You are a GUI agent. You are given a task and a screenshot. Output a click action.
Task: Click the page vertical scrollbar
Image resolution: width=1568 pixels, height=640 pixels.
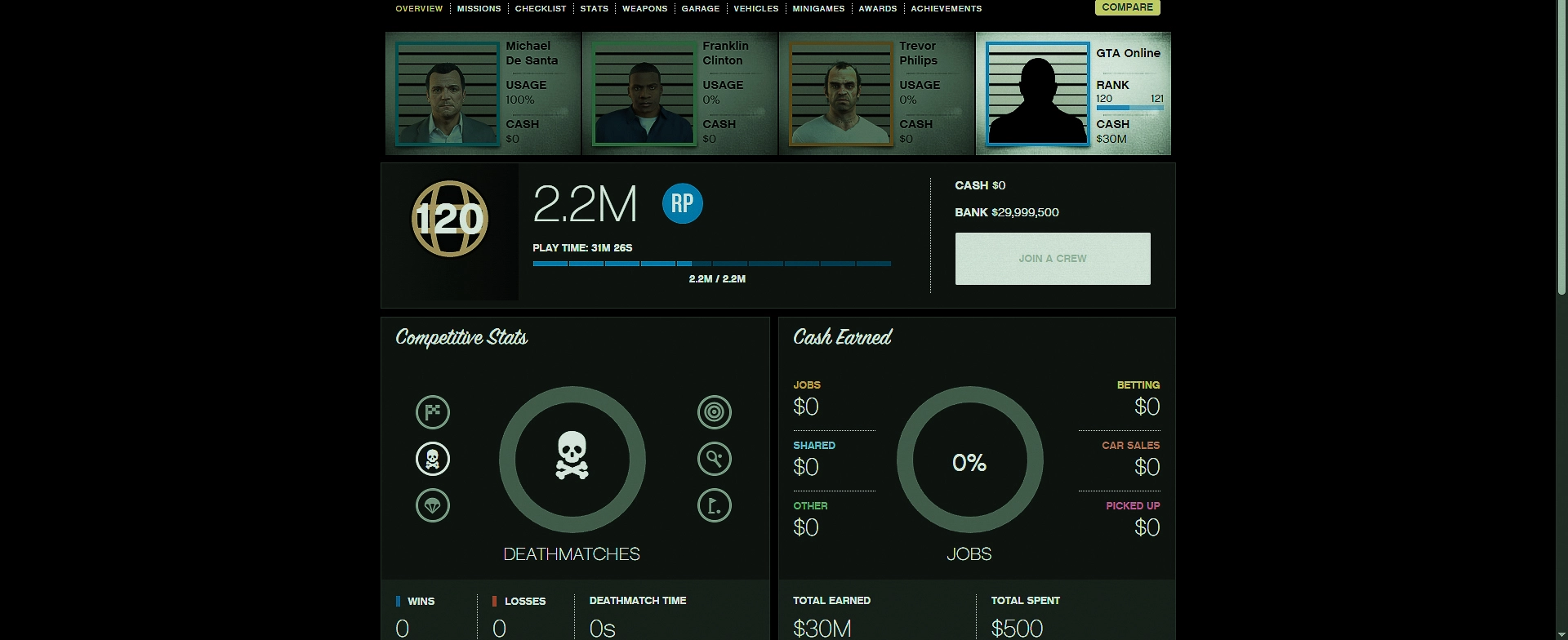point(1562,147)
